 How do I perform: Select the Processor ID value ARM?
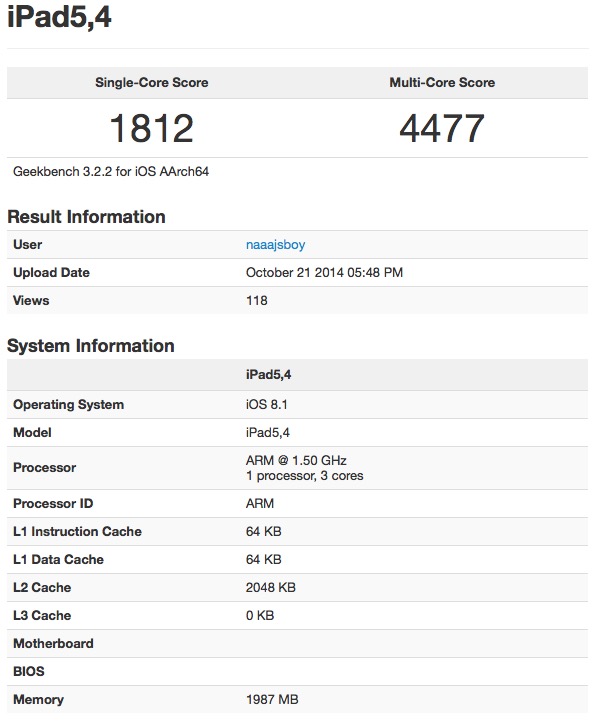[260, 504]
